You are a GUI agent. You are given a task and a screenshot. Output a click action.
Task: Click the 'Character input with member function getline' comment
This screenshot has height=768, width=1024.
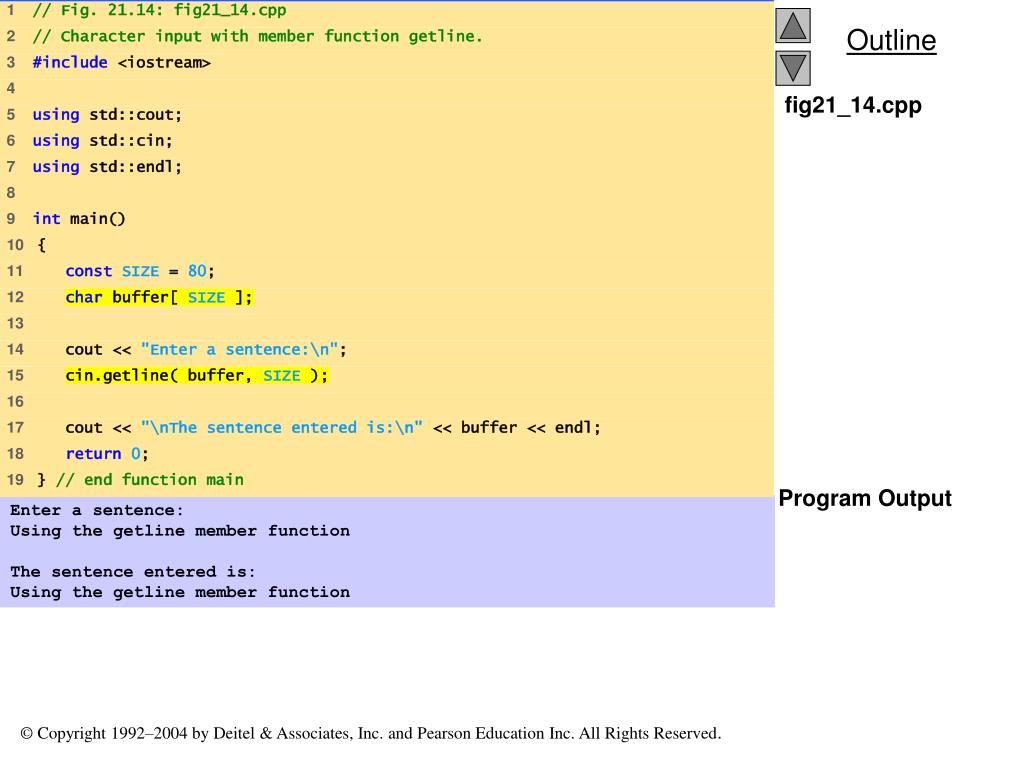click(x=258, y=36)
